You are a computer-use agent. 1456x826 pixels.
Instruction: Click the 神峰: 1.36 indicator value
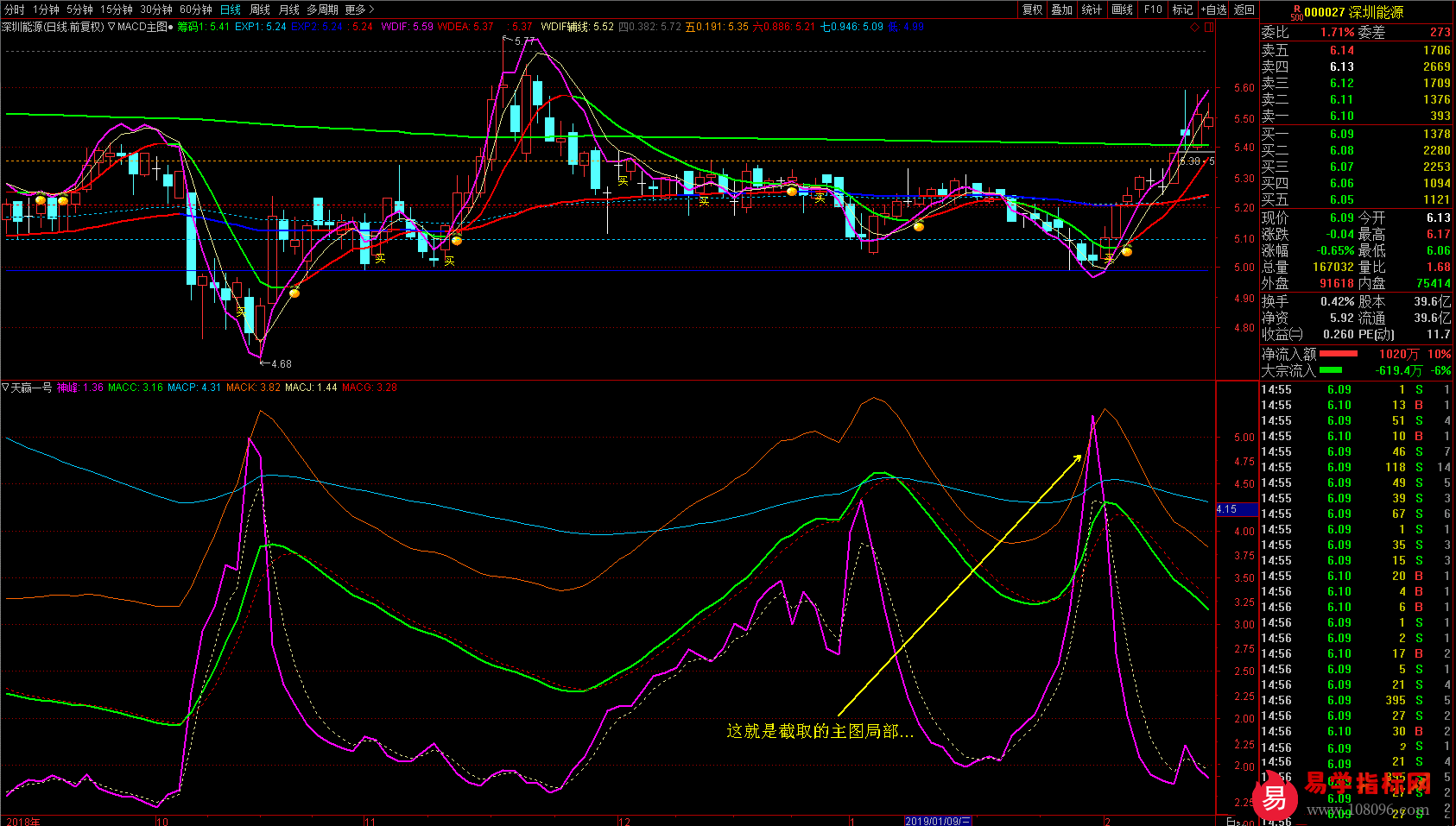coord(80,388)
